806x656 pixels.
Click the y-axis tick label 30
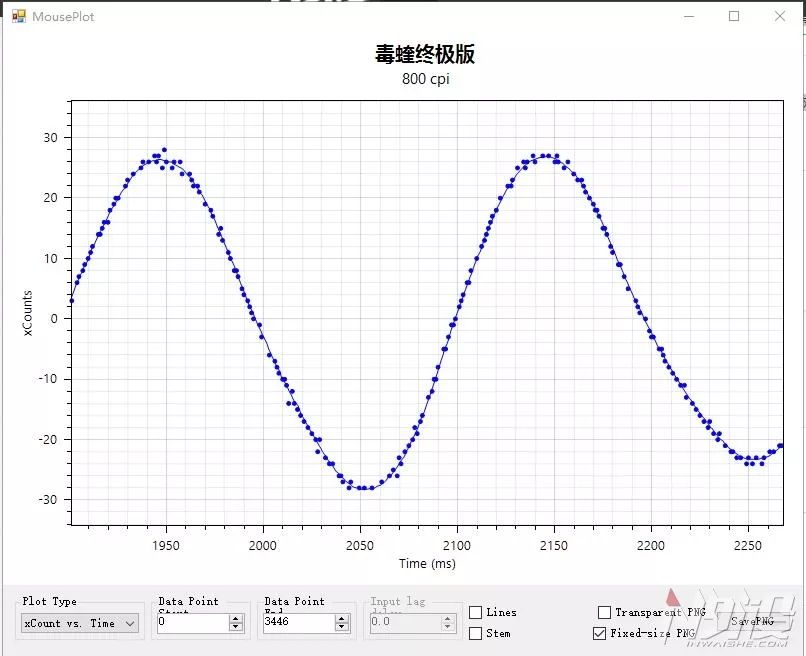pyautogui.click(x=50, y=137)
